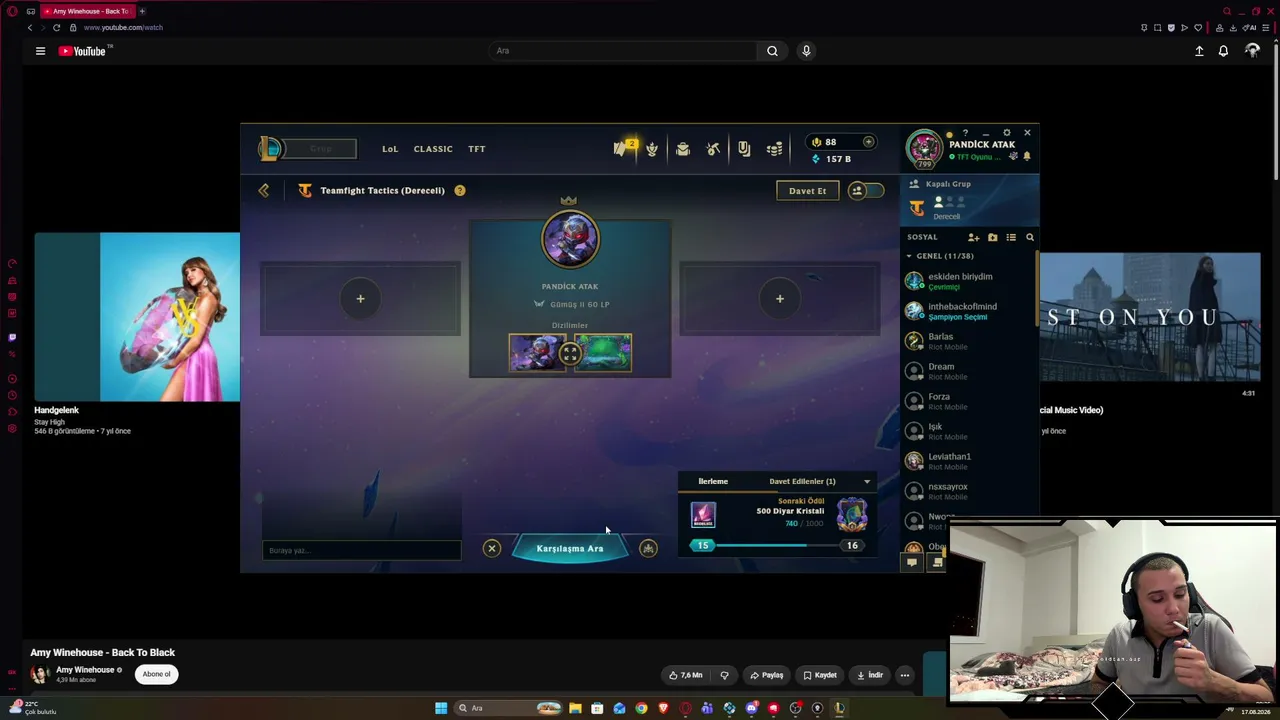Image resolution: width=1280 pixels, height=720 pixels.
Task: Open the Teamfight Tactics help question mark
Action: click(460, 190)
